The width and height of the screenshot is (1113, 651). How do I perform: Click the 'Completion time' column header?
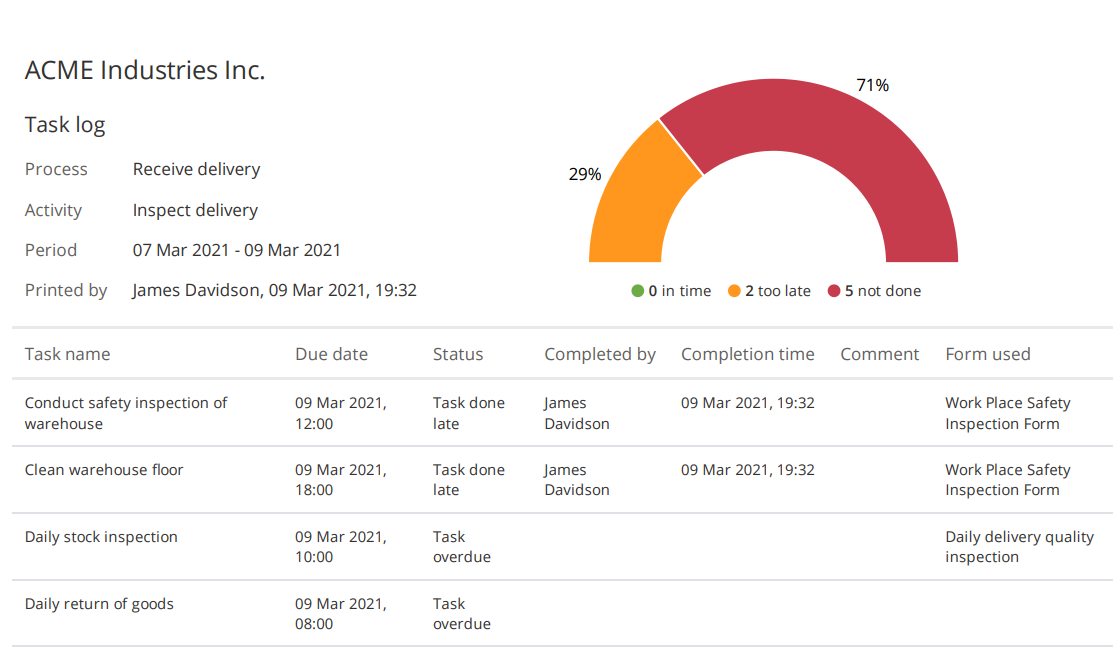747,354
